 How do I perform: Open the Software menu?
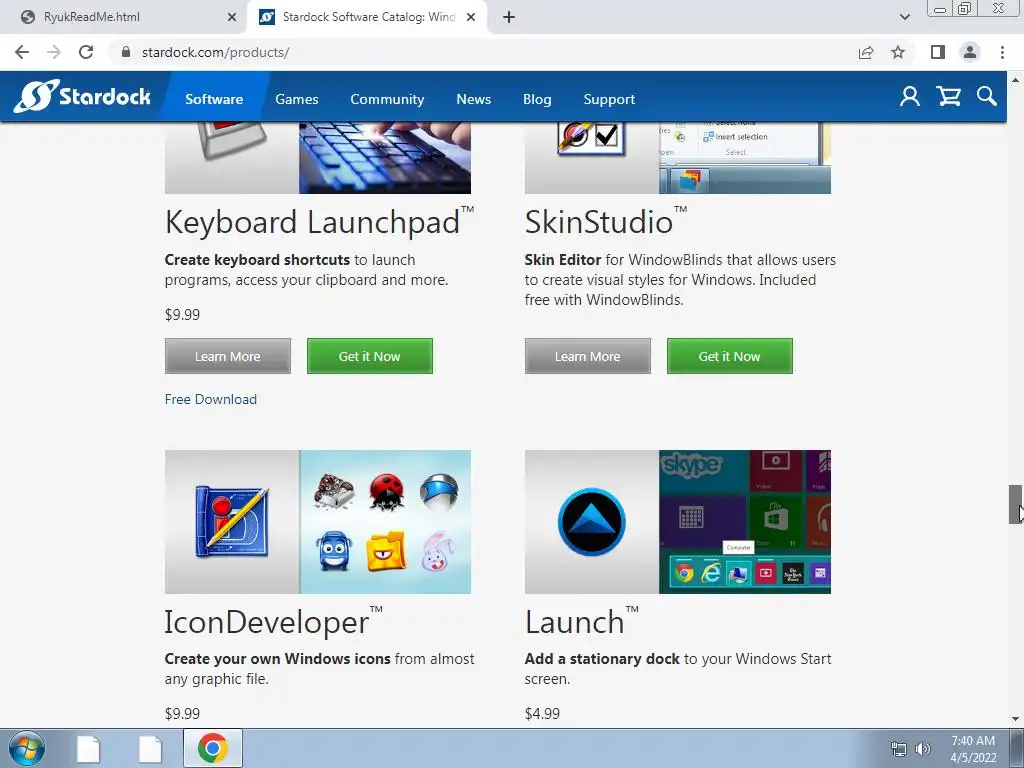214,99
